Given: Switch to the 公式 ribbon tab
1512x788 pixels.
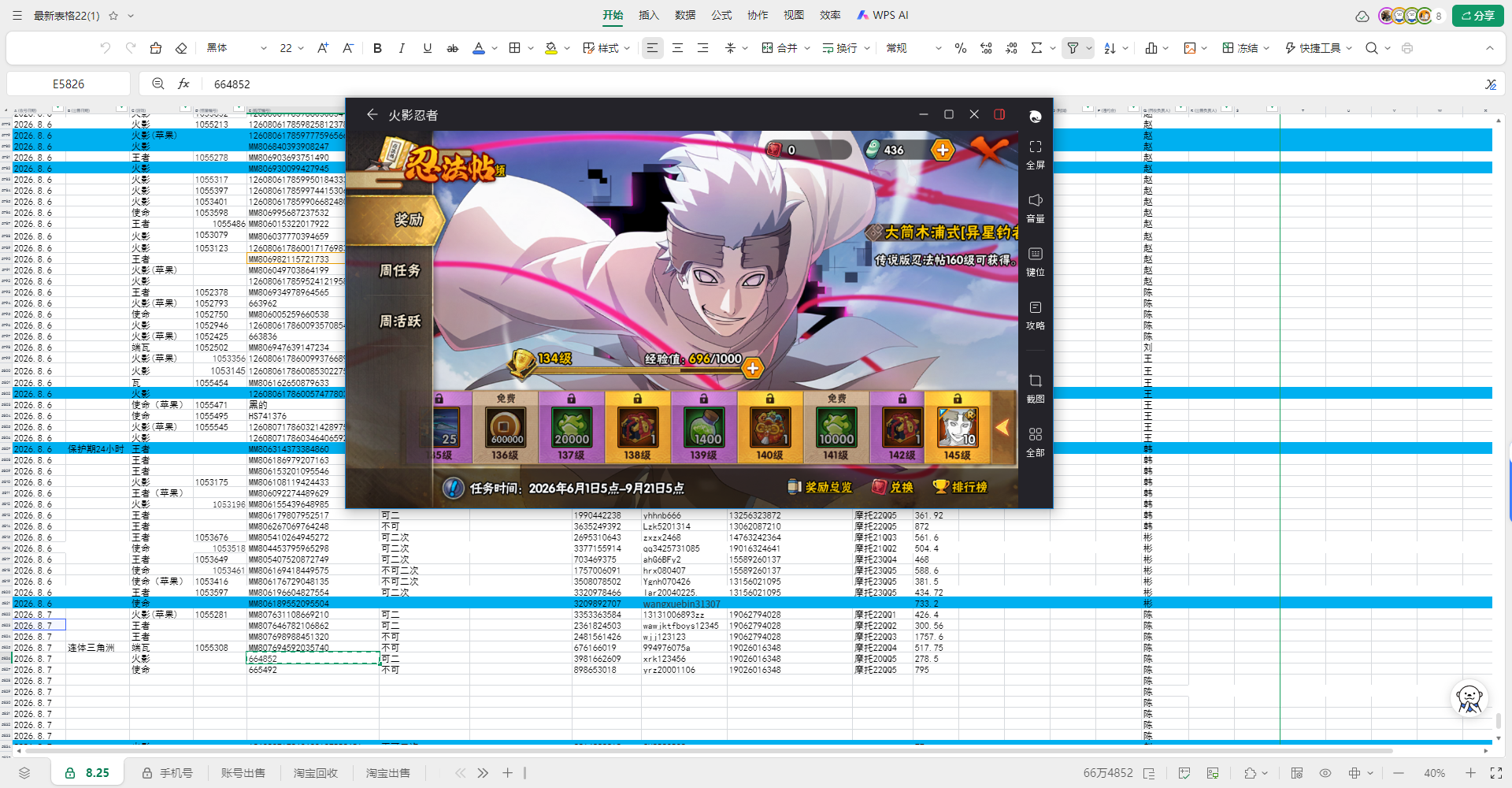Looking at the screenshot, I should click(x=721, y=15).
